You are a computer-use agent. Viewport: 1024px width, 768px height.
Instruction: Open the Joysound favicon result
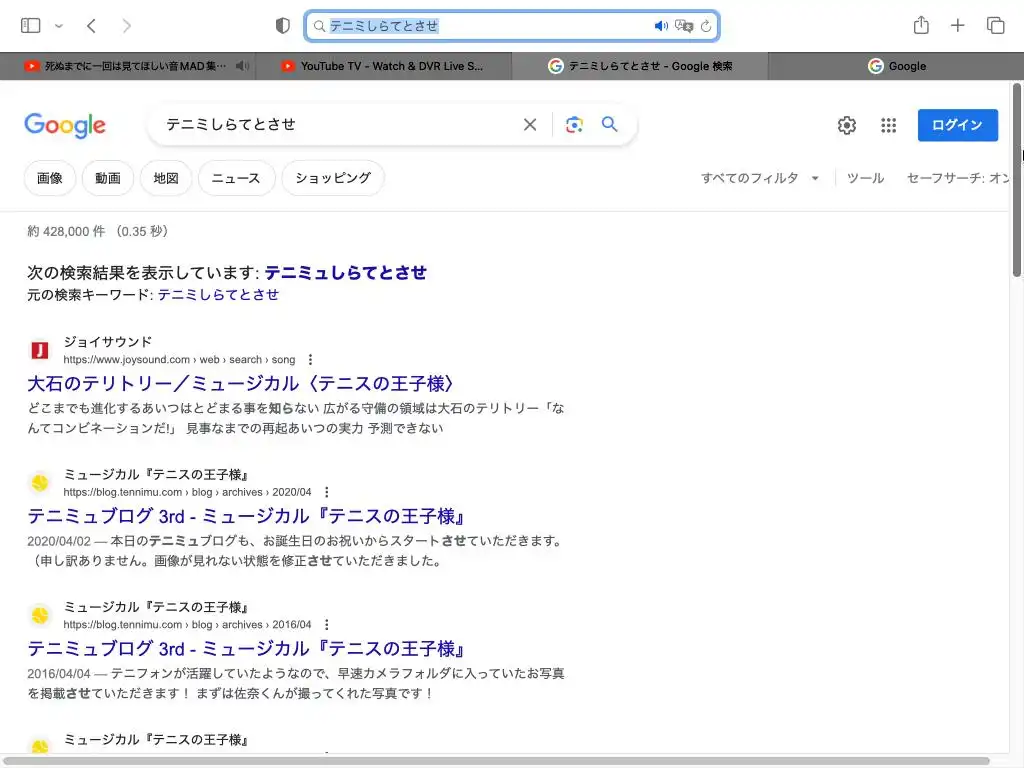coord(40,351)
